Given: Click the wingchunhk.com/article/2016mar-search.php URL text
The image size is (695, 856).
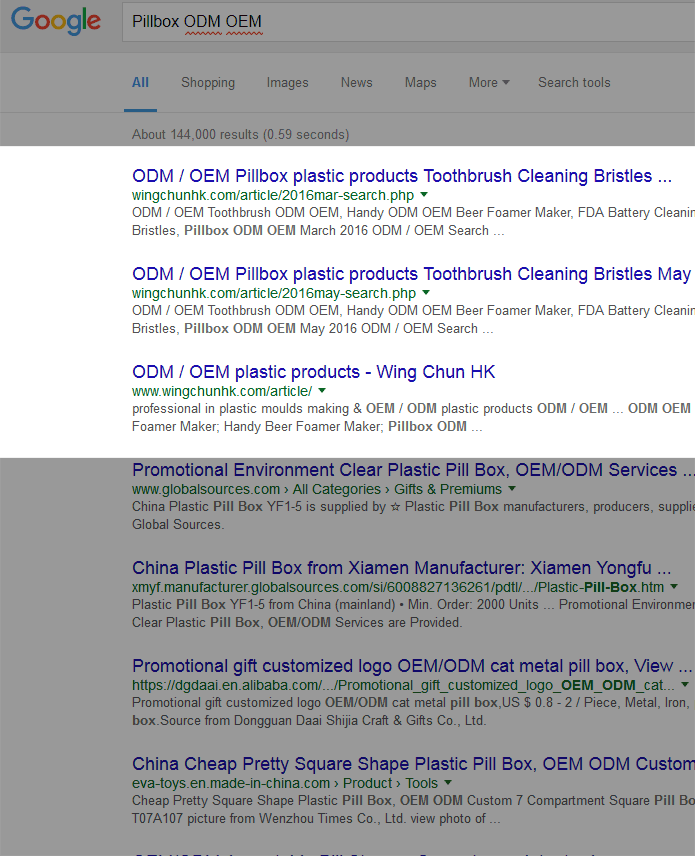Looking at the screenshot, I should (x=273, y=195).
